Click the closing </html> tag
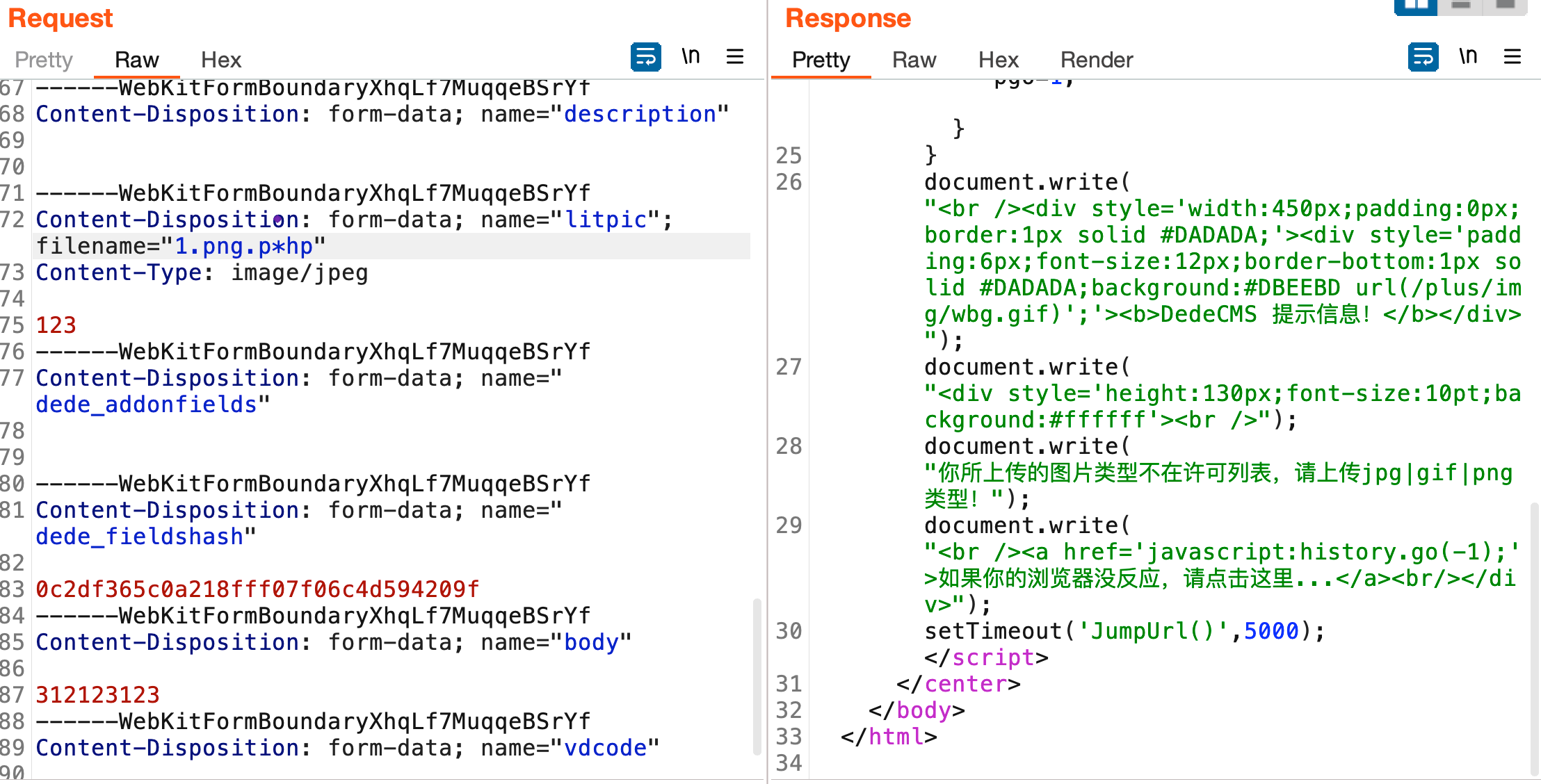This screenshot has height=784, width=1541. pos(889,737)
